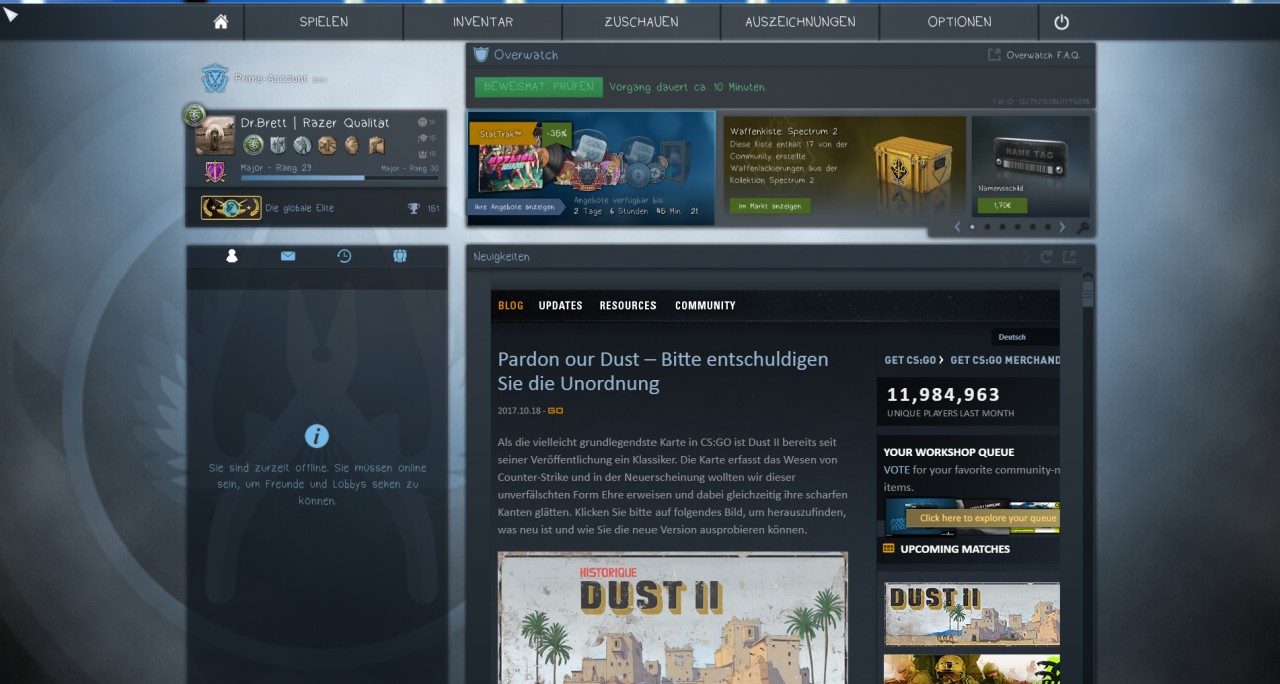1280x684 pixels.
Task: Open the SPIELEN menu
Action: [324, 22]
